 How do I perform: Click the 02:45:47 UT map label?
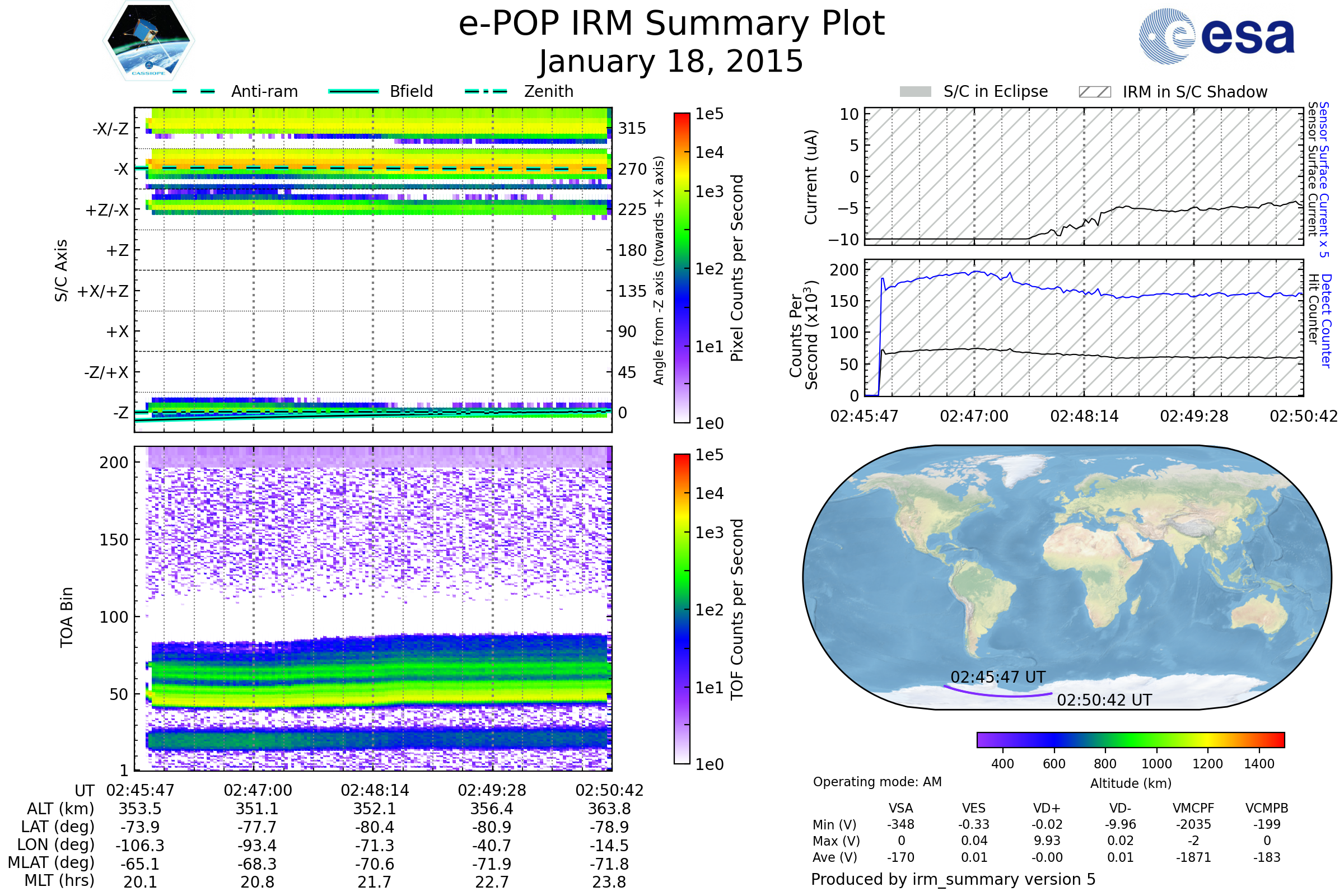[x=998, y=677]
